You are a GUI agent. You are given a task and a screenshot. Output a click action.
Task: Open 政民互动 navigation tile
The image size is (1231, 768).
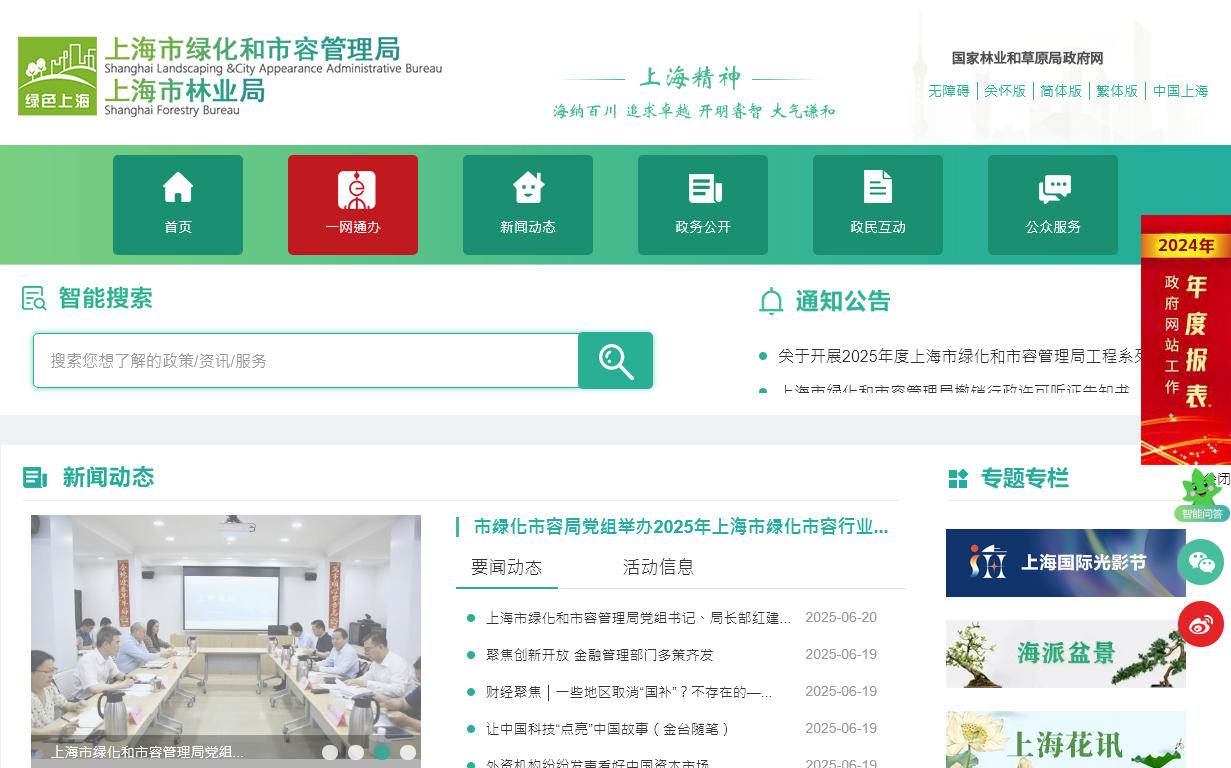point(878,205)
